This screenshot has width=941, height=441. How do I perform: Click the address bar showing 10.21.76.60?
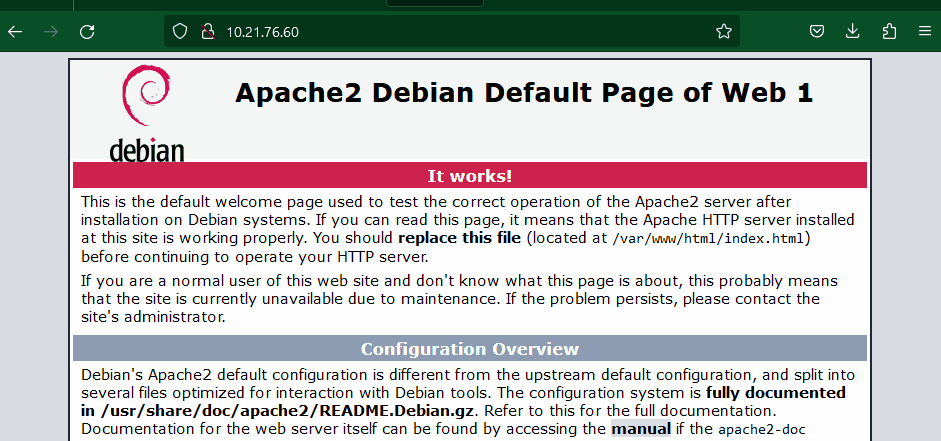tap(450, 31)
